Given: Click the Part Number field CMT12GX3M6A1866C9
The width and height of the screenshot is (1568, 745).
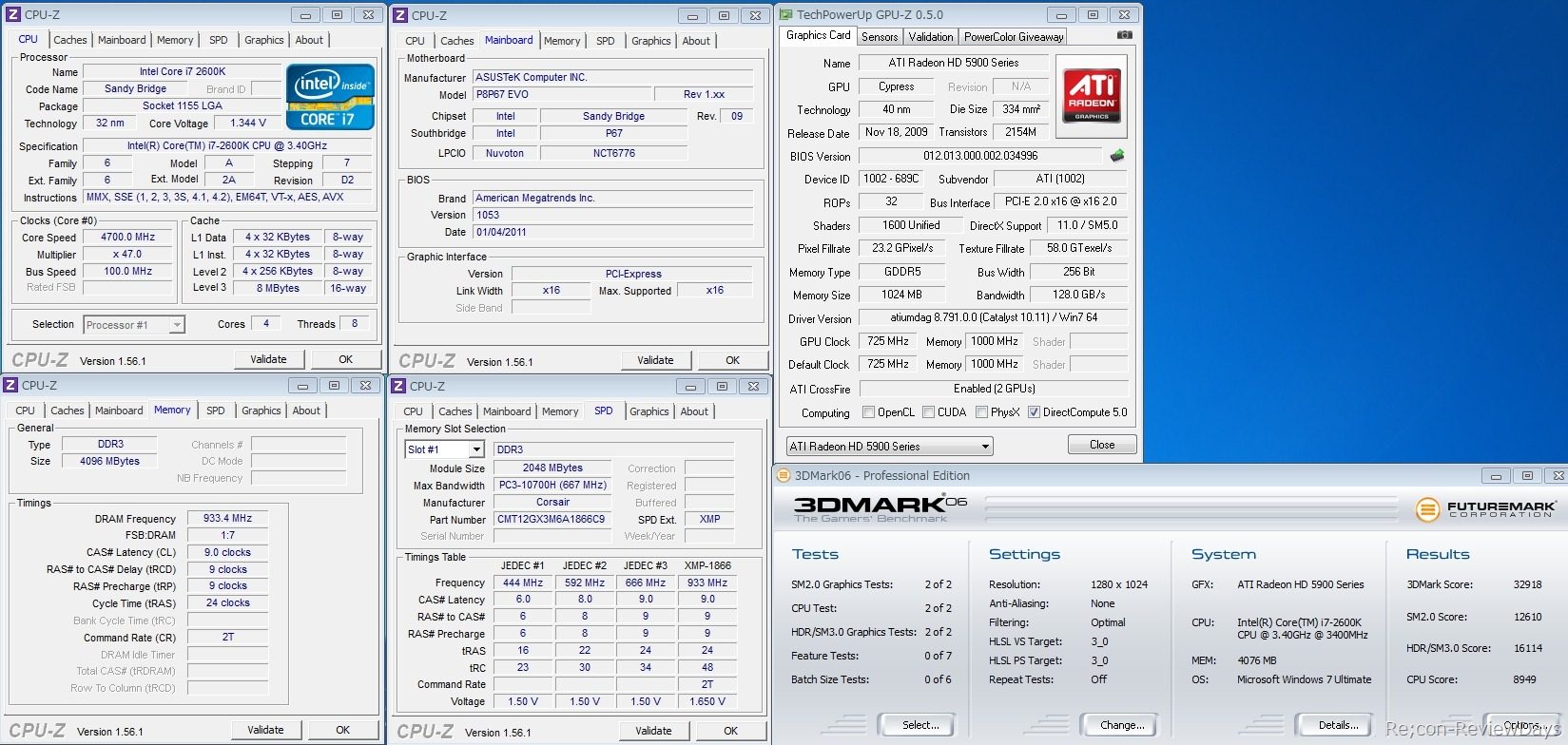Looking at the screenshot, I should (552, 519).
